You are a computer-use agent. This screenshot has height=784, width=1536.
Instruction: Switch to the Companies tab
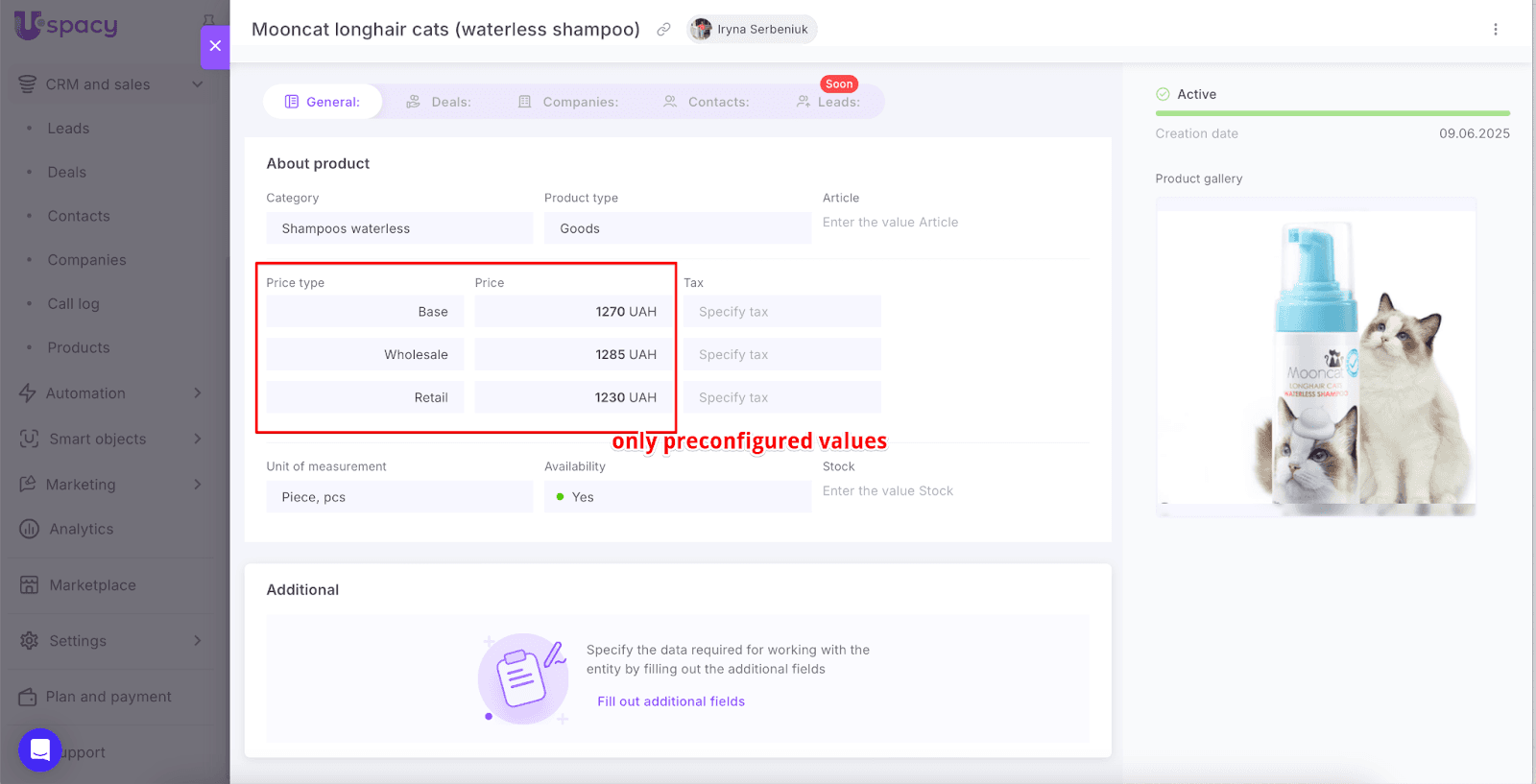click(568, 102)
